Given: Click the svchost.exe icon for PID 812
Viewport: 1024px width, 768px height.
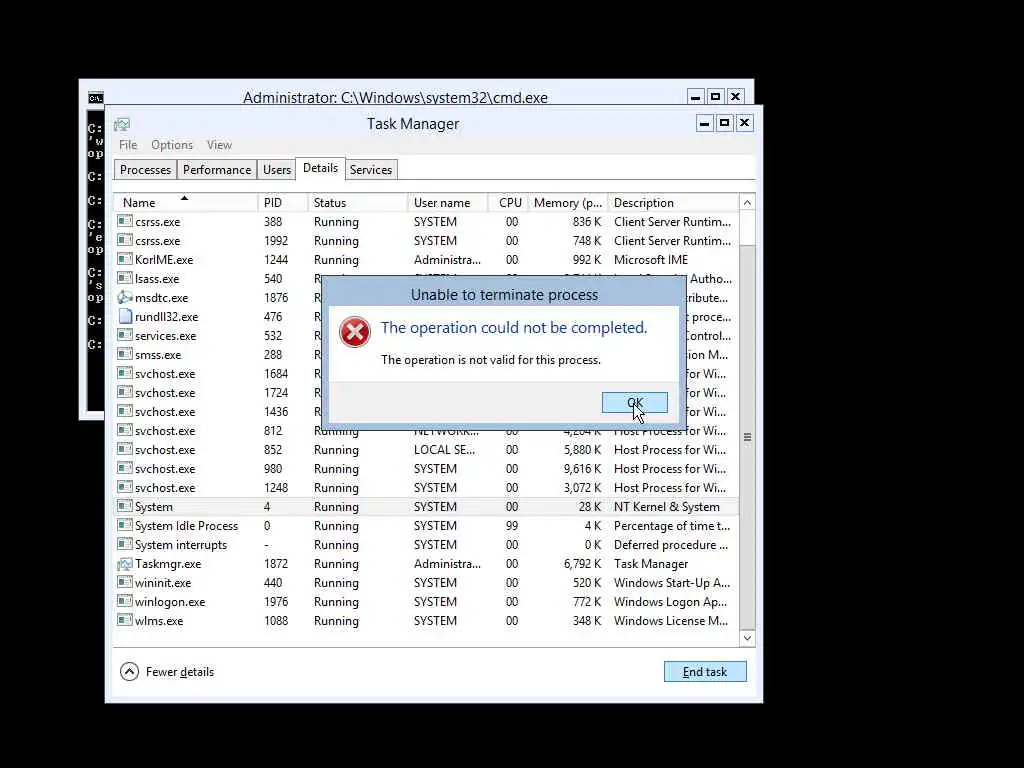Looking at the screenshot, I should (125, 430).
